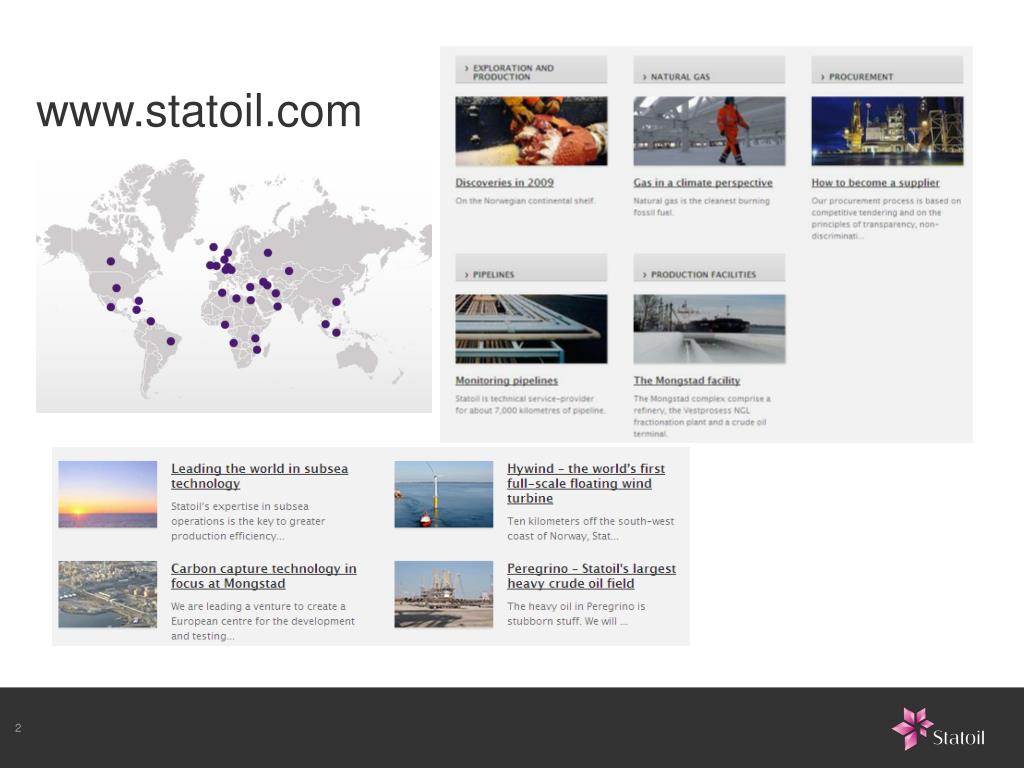1024x768 pixels.
Task: Select the sunset subsea technology thumbnail
Action: pos(108,494)
